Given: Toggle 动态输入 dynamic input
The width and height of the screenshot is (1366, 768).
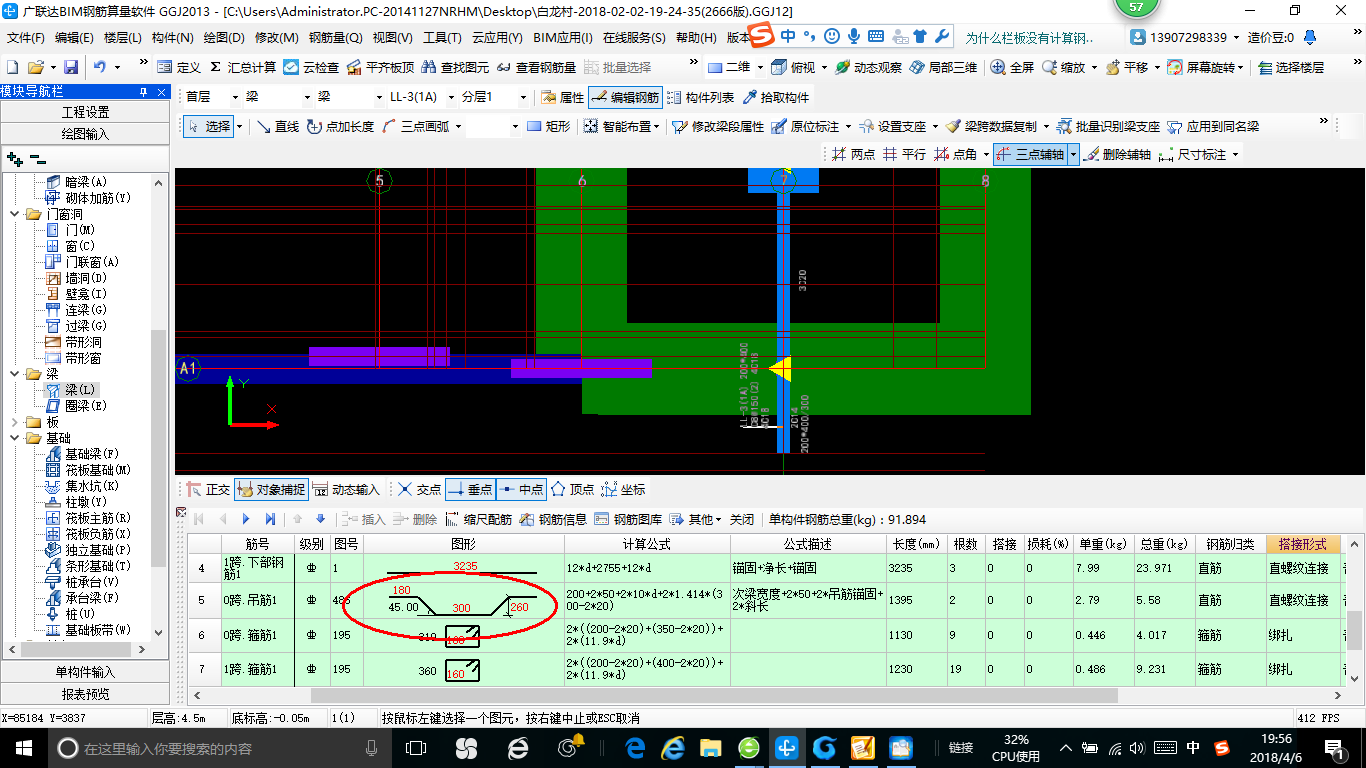Looking at the screenshot, I should point(346,490).
